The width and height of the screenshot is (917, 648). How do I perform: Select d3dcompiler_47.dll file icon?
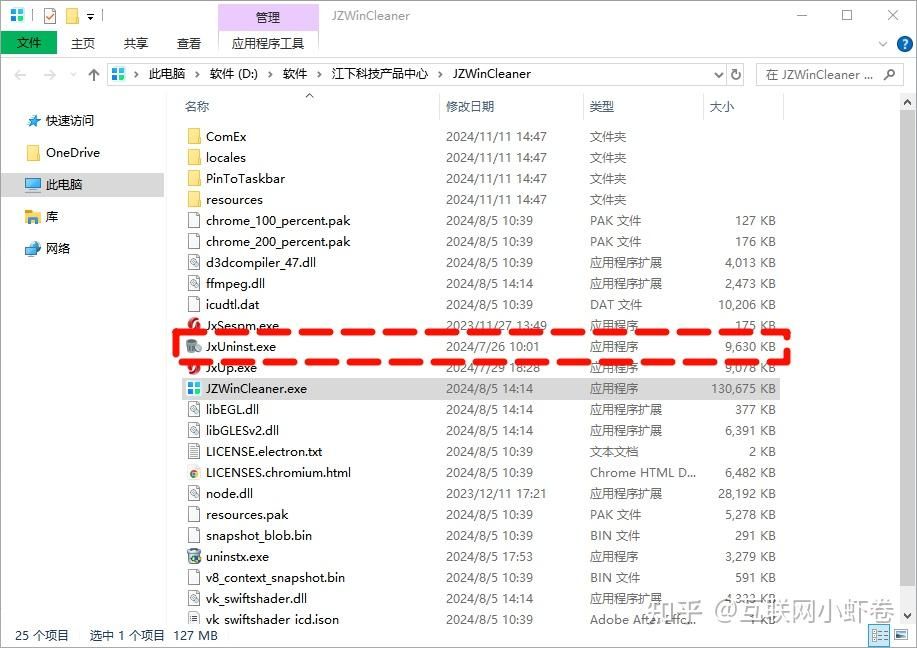(x=194, y=263)
